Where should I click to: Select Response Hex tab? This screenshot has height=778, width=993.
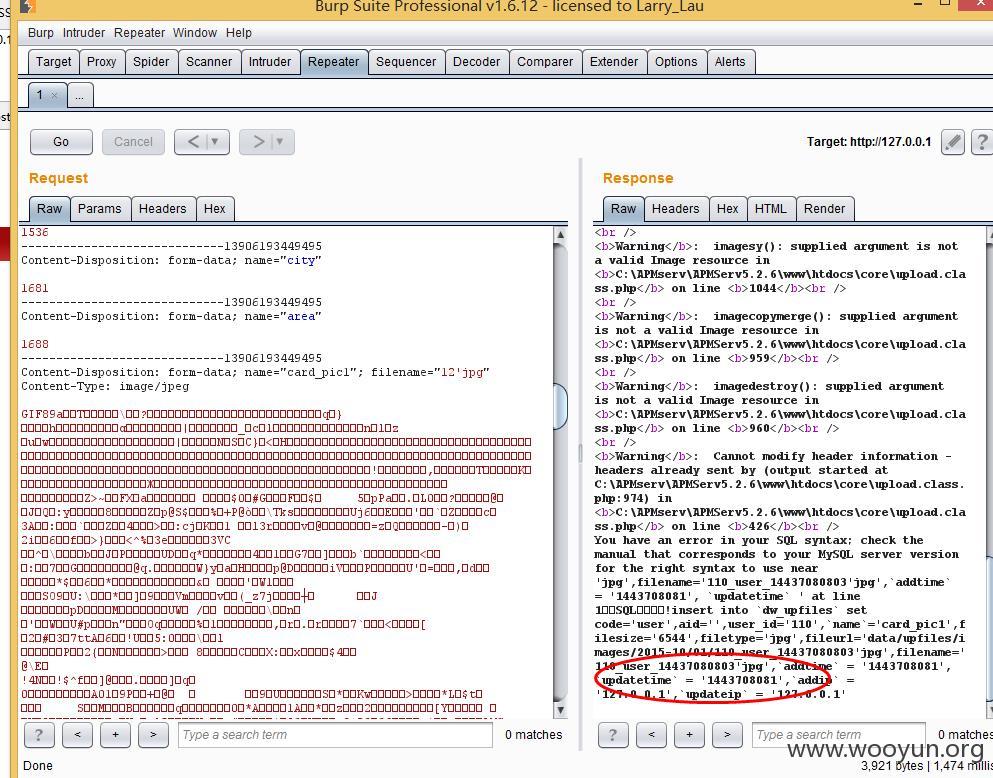pos(728,209)
